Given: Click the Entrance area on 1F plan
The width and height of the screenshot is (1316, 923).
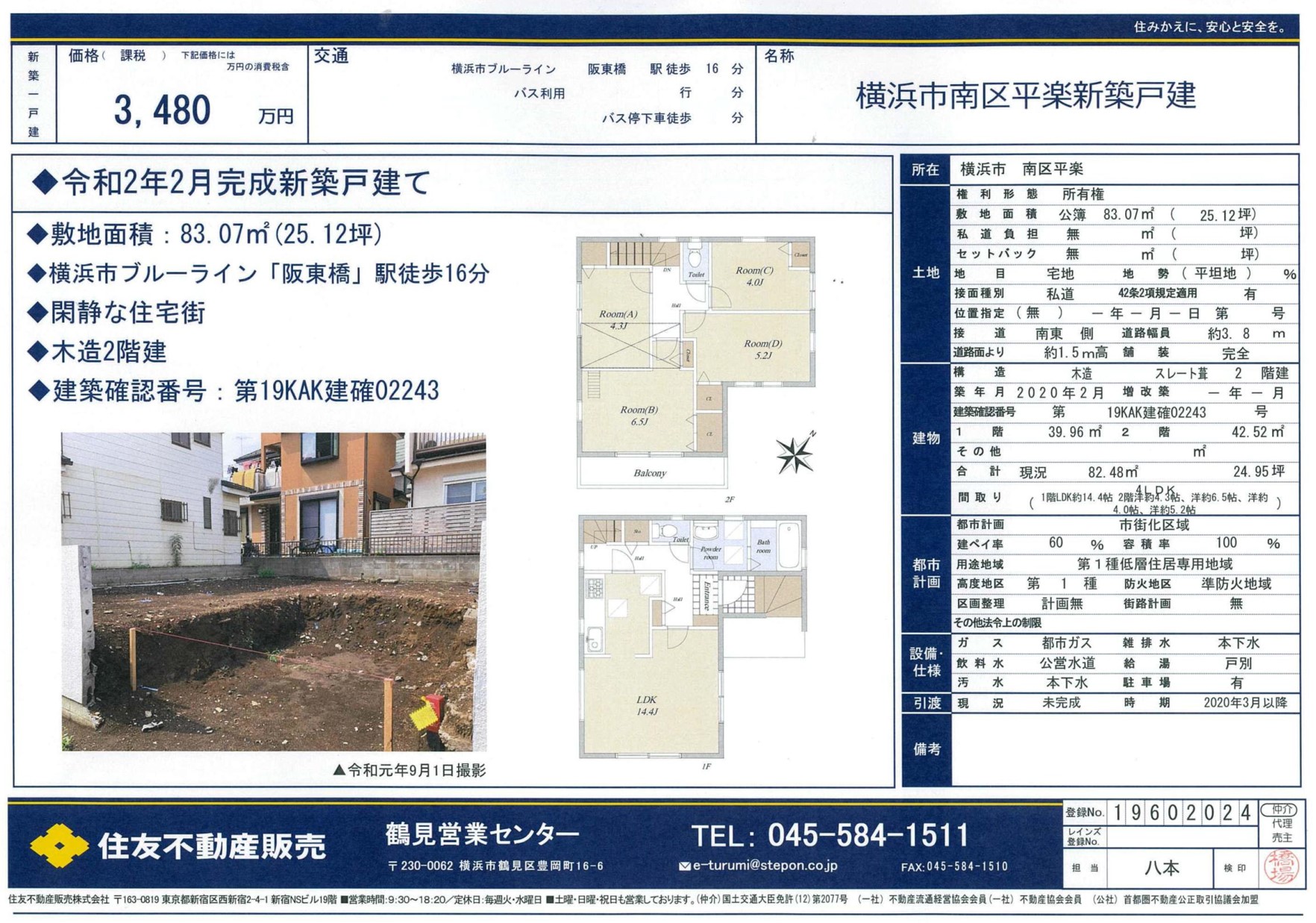Looking at the screenshot, I should click(706, 595).
